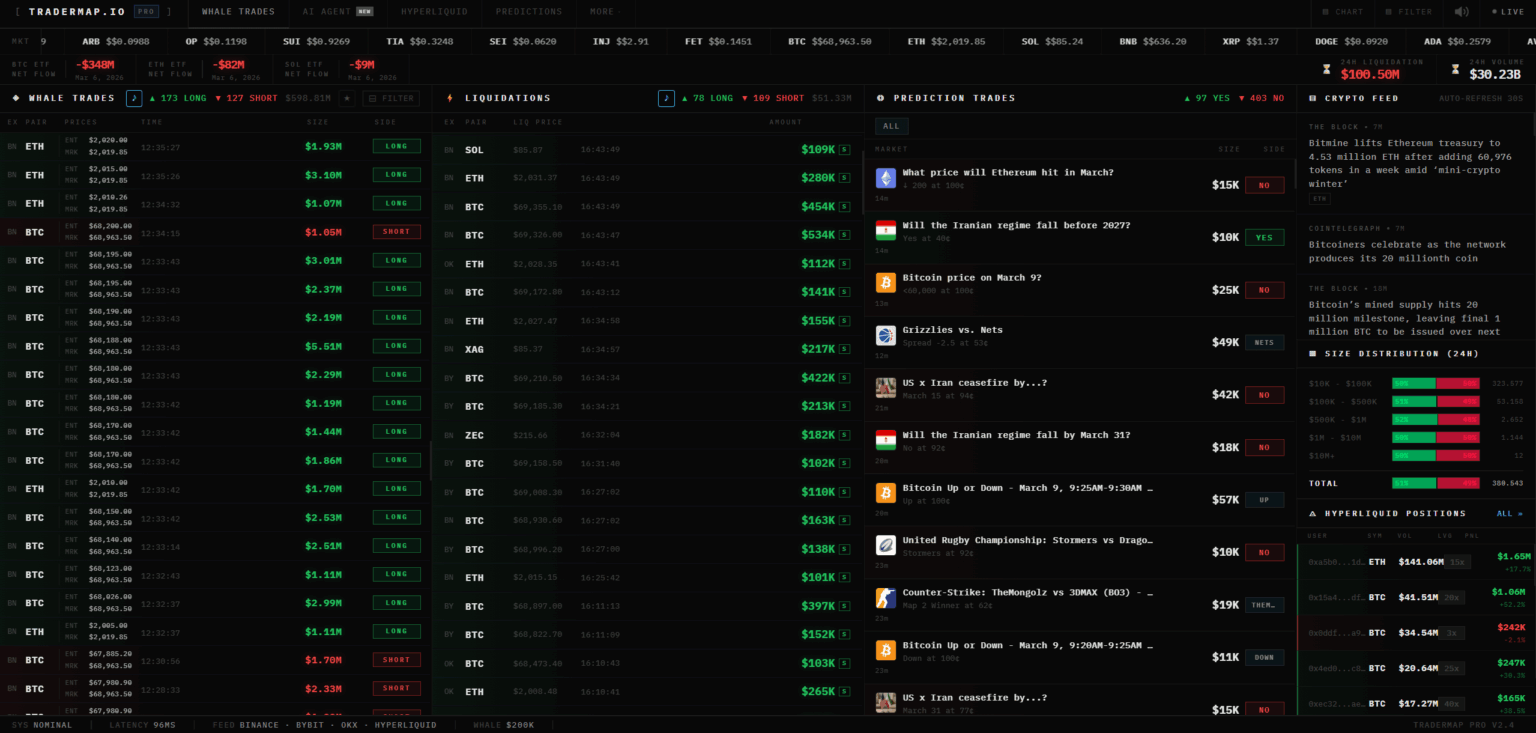Image resolution: width=1536 pixels, height=733 pixels.
Task: Open the ALL market filter in Prediction Trades
Action: (x=891, y=126)
